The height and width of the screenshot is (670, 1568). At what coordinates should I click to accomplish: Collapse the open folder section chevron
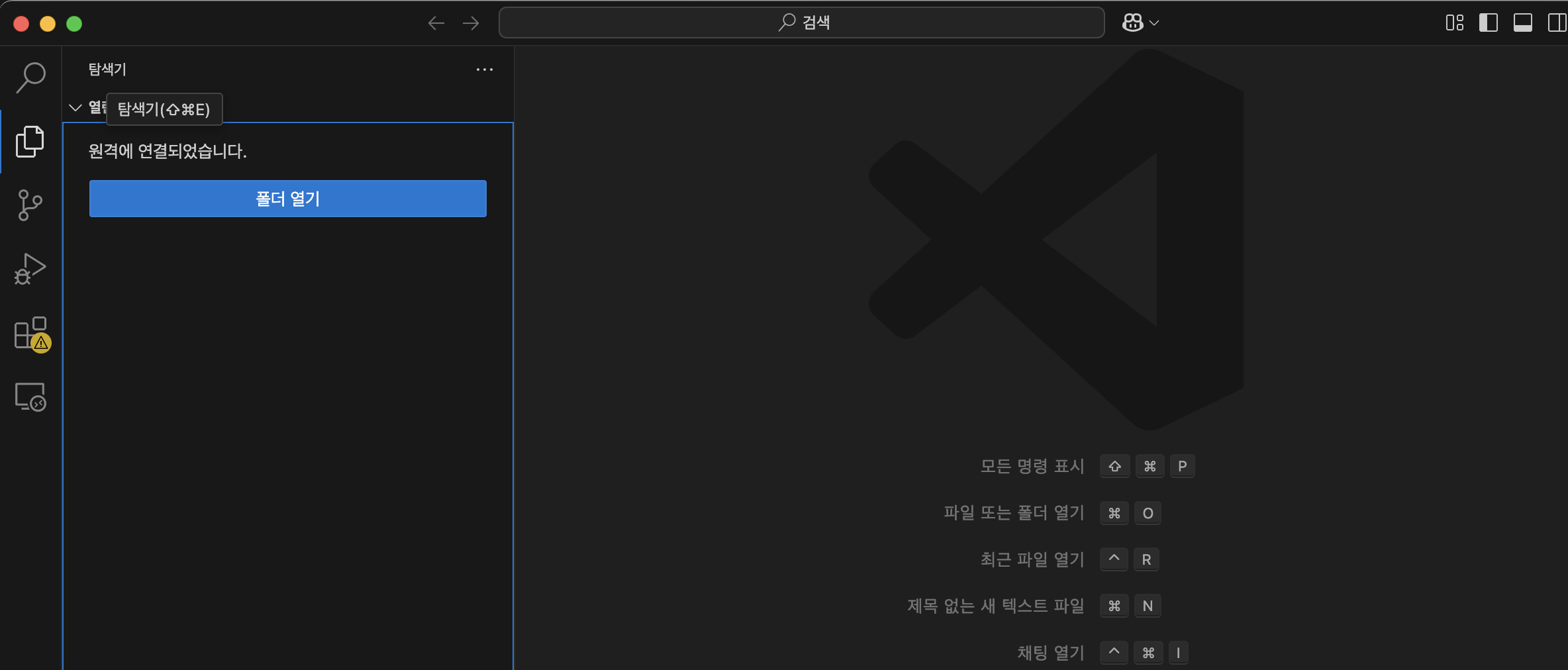[75, 107]
